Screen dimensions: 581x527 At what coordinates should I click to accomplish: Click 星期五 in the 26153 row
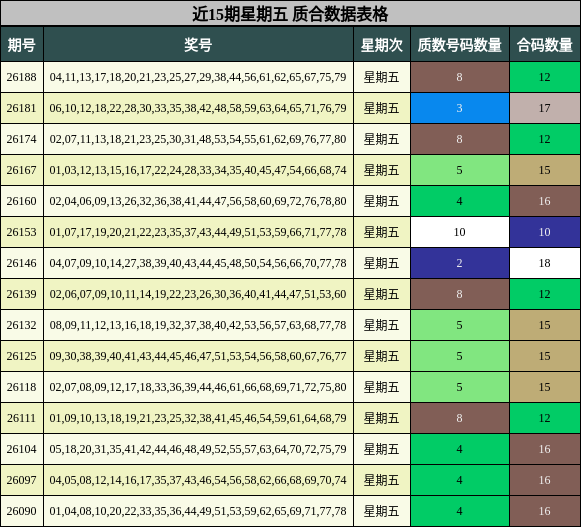click(382, 232)
